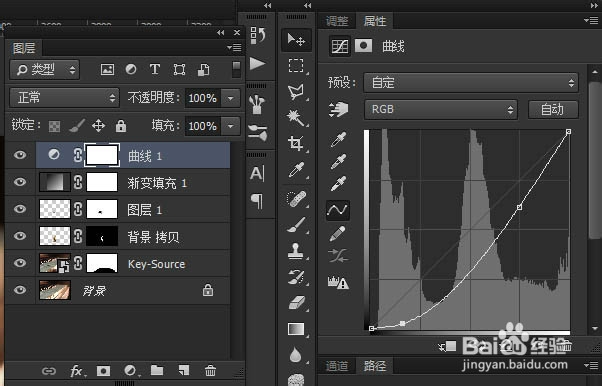
Task: Toggle edit points curve mode
Action: (x=338, y=210)
